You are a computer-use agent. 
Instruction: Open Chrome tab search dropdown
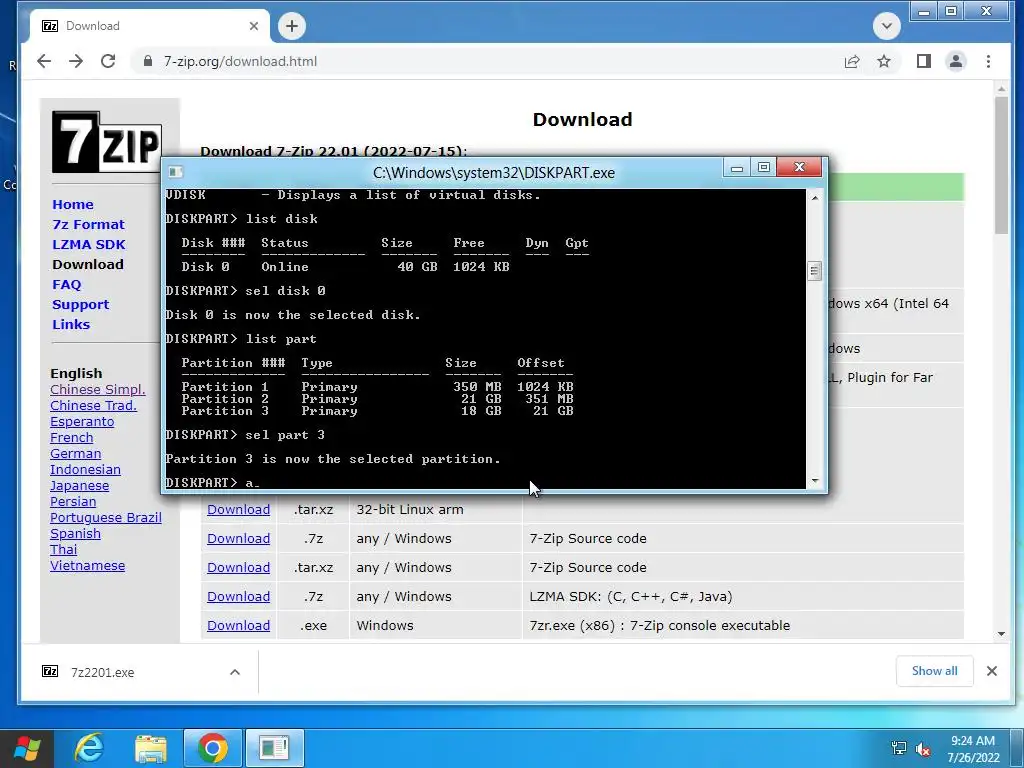coord(886,26)
